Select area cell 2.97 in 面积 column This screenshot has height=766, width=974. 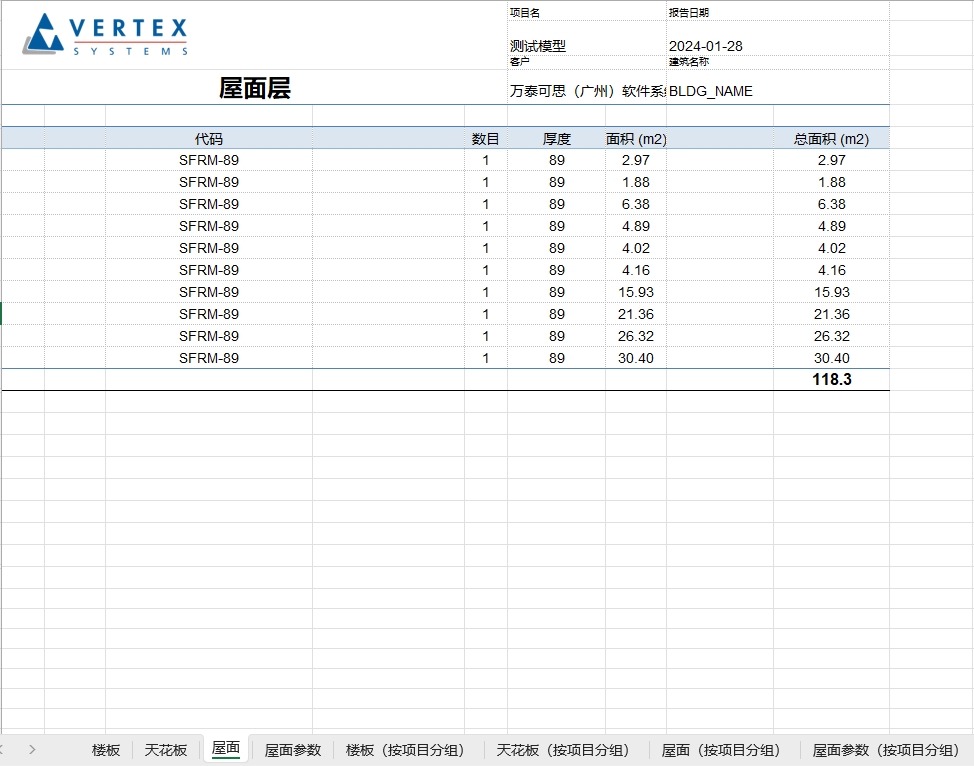tap(636, 160)
